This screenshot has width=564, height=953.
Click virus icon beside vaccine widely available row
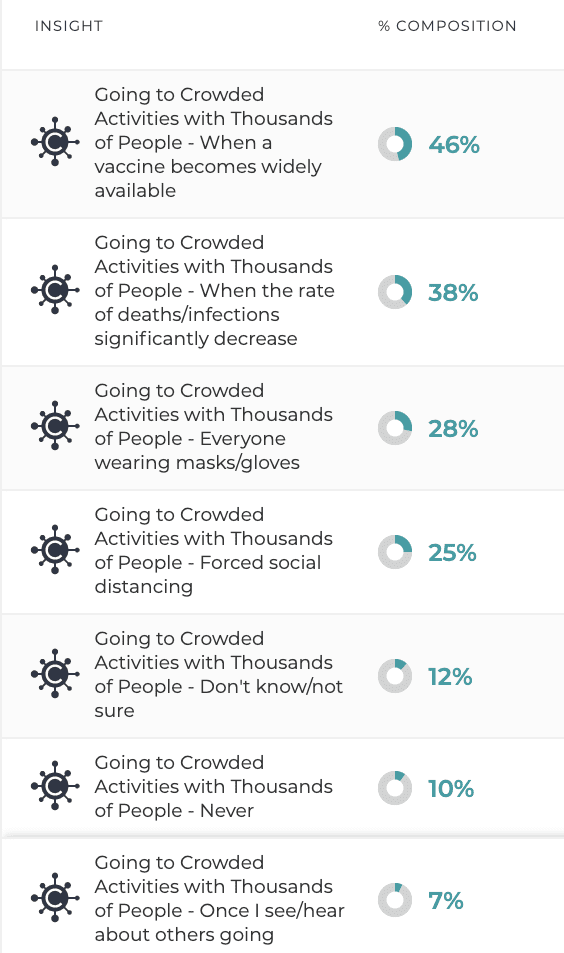coord(55,142)
